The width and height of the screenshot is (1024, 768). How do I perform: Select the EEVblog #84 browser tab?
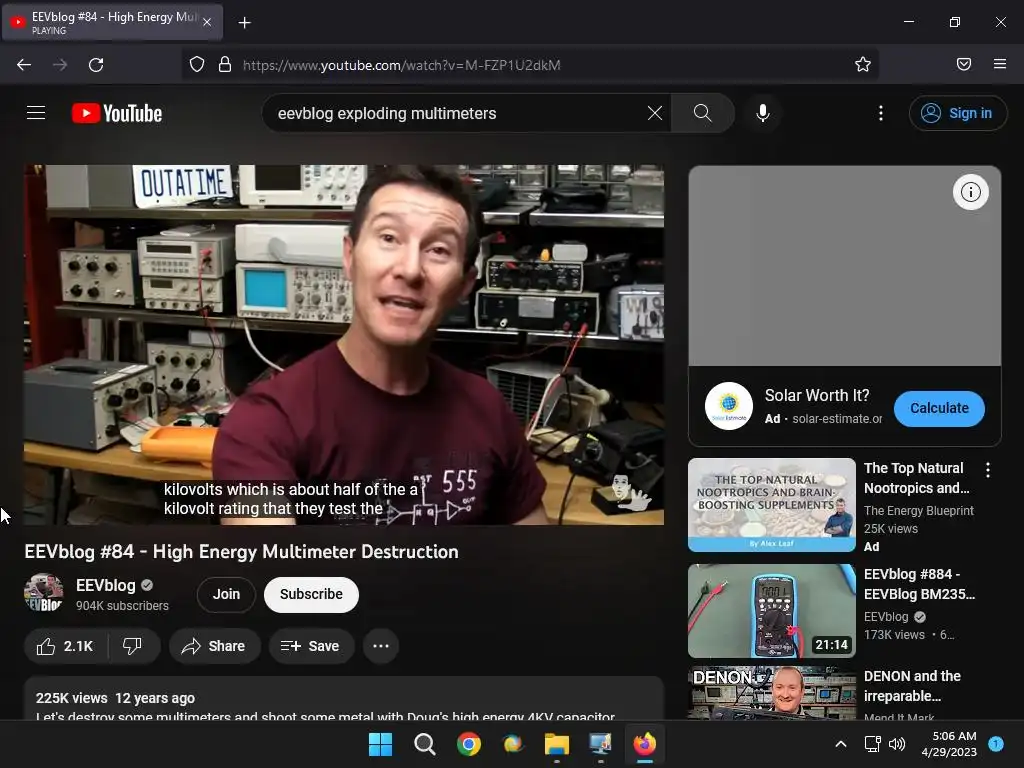click(112, 22)
